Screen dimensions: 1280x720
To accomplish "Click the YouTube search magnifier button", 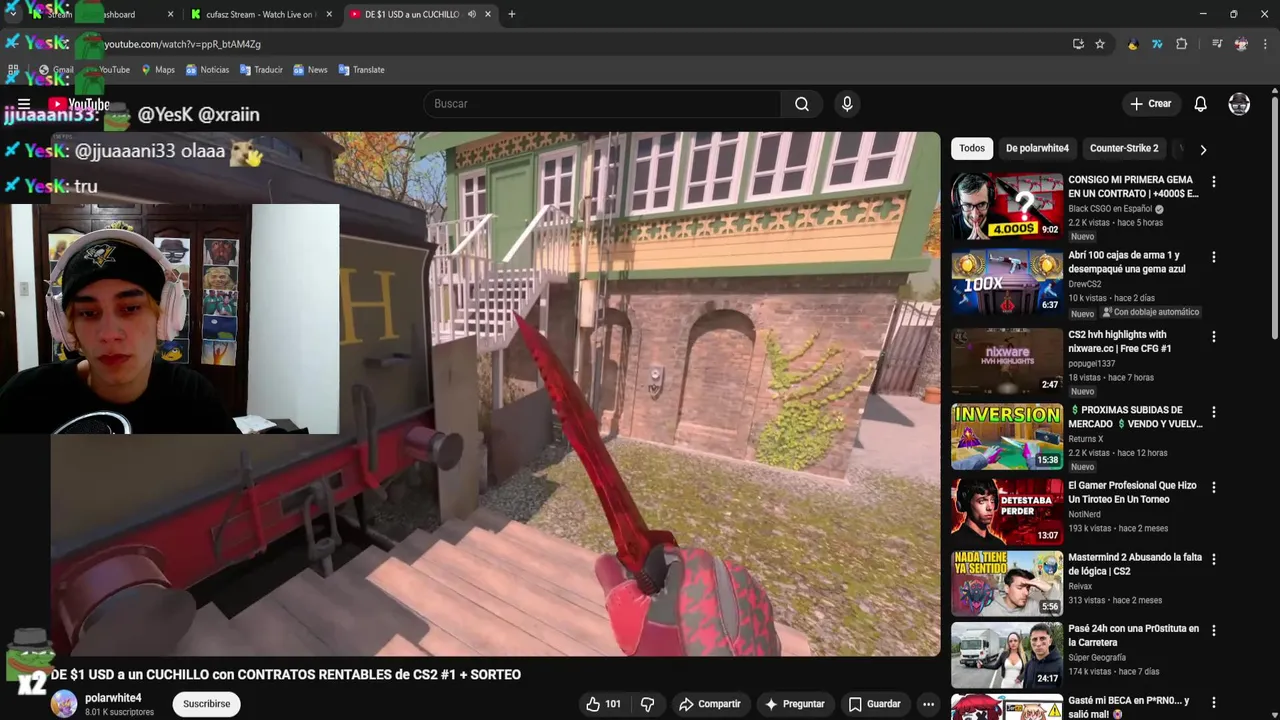I will pyautogui.click(x=802, y=104).
